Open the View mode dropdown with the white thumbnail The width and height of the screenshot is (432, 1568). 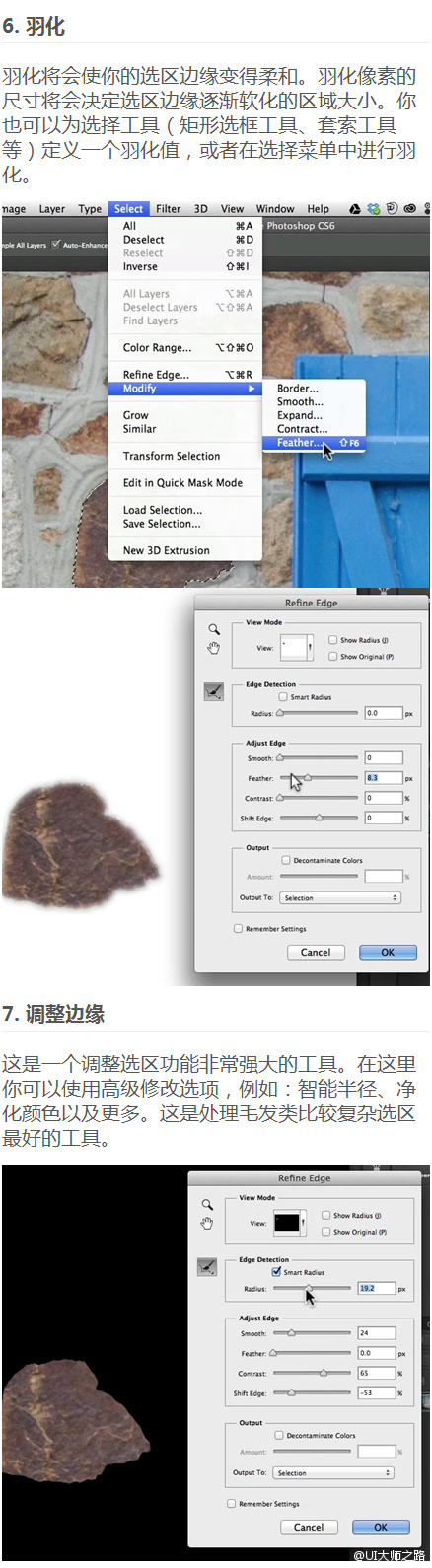tap(296, 648)
